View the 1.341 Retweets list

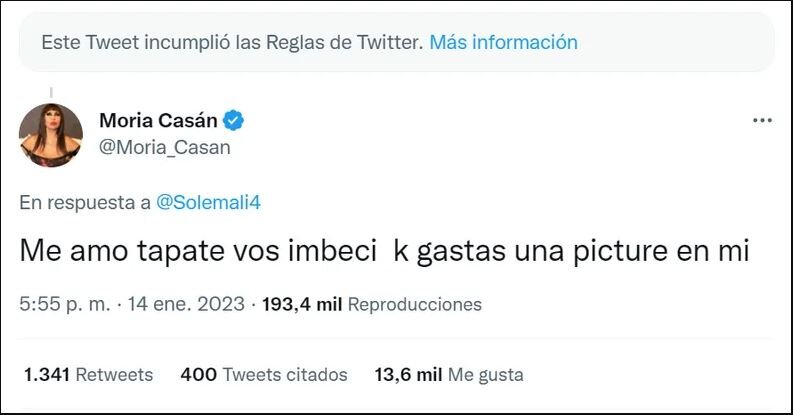pyautogui.click(x=88, y=375)
